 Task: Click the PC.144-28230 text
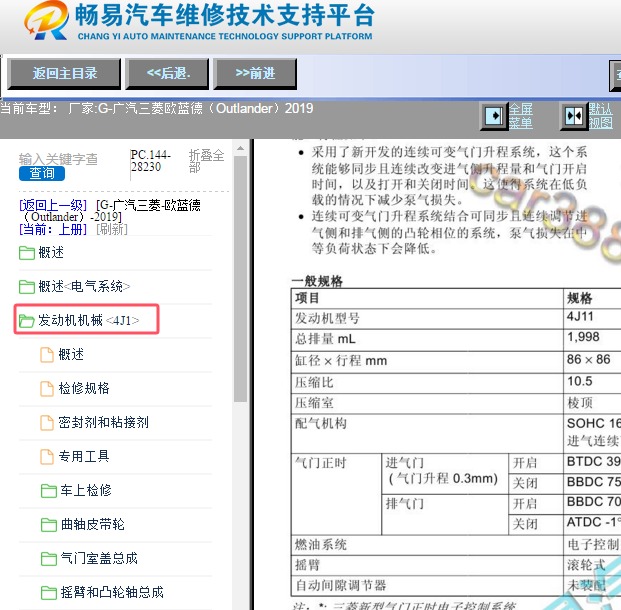(150, 161)
